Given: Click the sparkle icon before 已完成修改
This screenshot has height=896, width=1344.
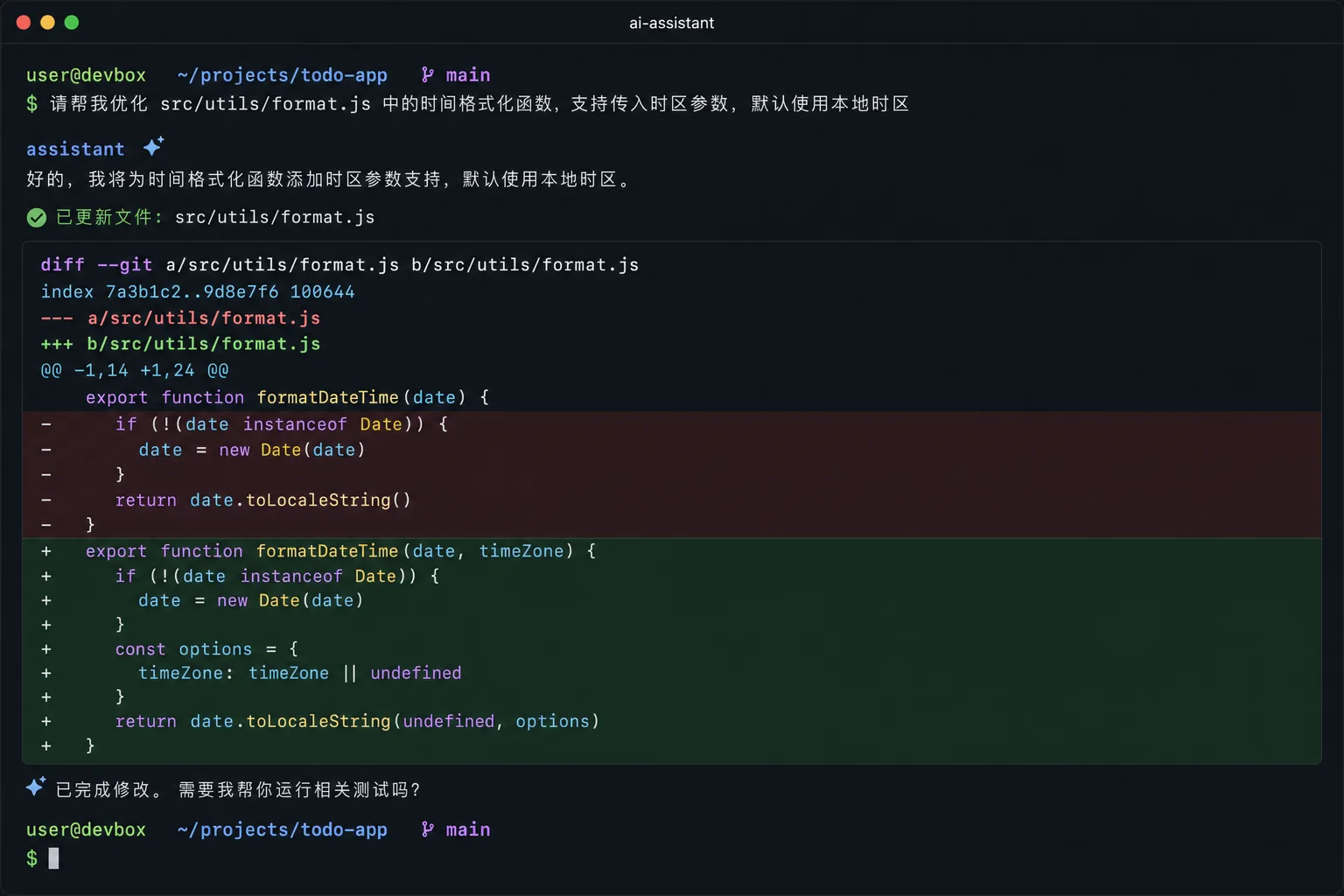Looking at the screenshot, I should coord(35,787).
